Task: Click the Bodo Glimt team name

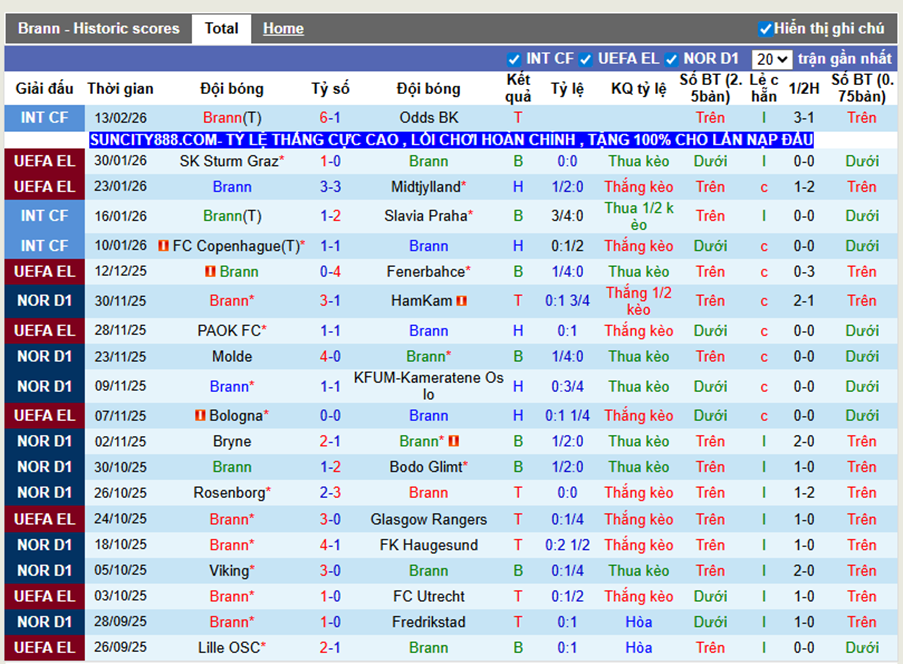Action: pyautogui.click(x=426, y=467)
